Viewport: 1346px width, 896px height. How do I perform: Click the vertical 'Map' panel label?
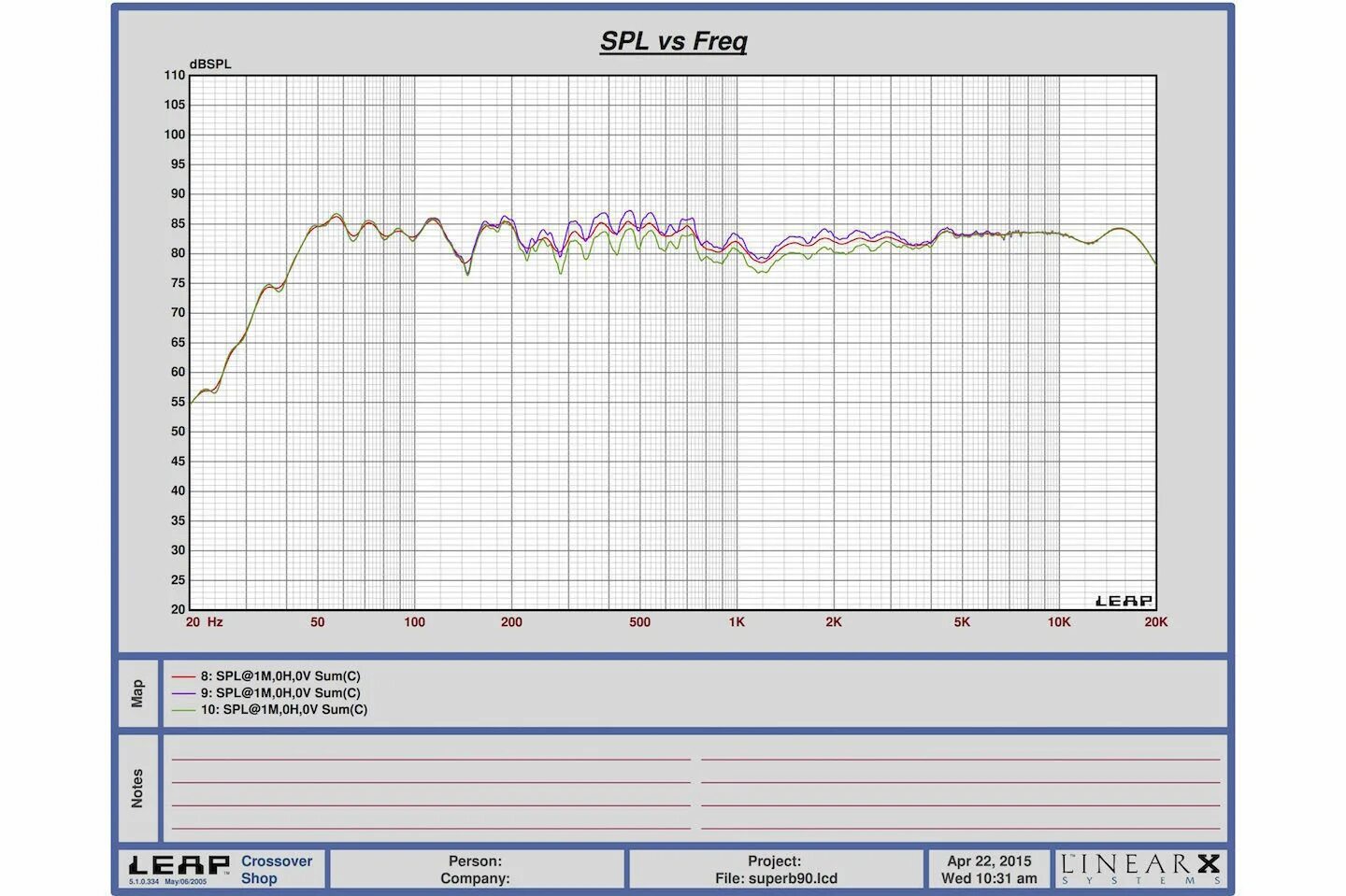tap(137, 693)
